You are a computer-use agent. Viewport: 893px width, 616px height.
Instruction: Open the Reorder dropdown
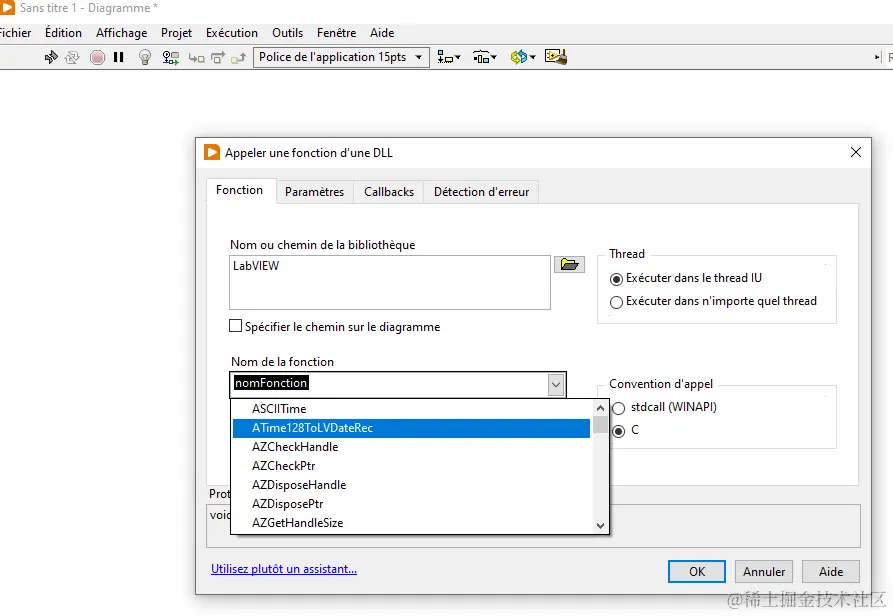[523, 57]
